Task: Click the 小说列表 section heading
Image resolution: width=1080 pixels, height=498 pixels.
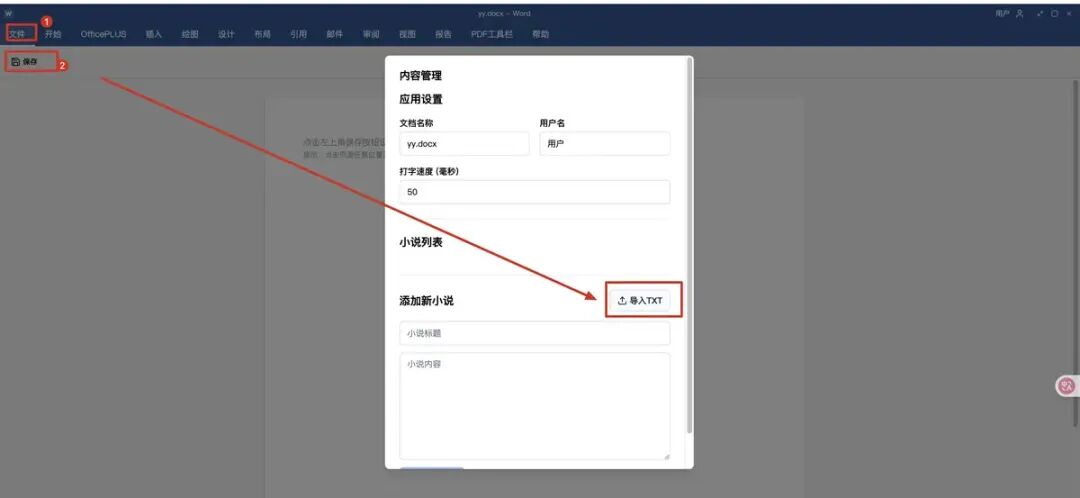Action: [x=421, y=242]
